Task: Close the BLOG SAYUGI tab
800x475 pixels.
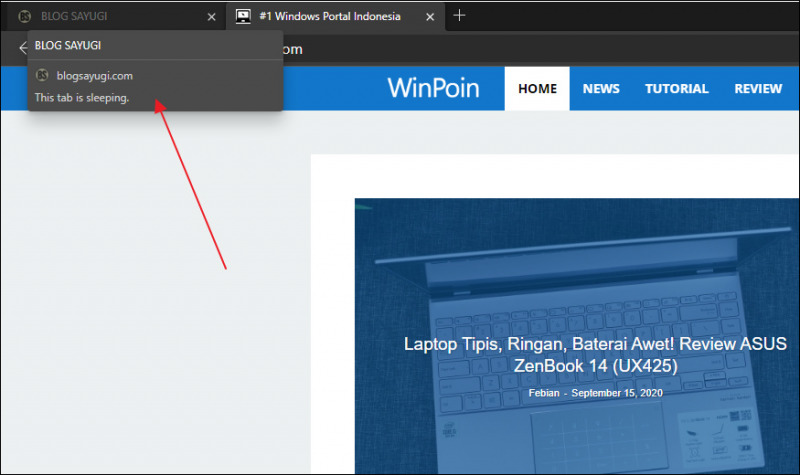Action: click(x=211, y=17)
